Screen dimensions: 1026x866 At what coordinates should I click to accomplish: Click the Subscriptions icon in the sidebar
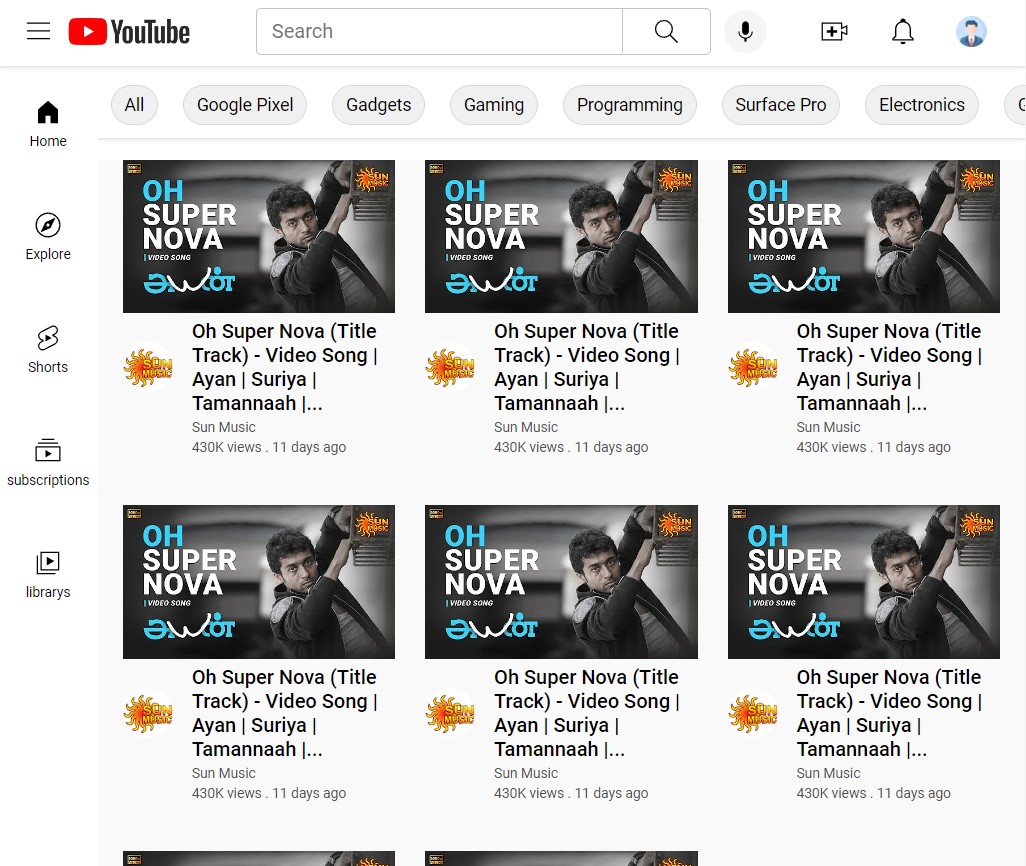[x=47, y=451]
